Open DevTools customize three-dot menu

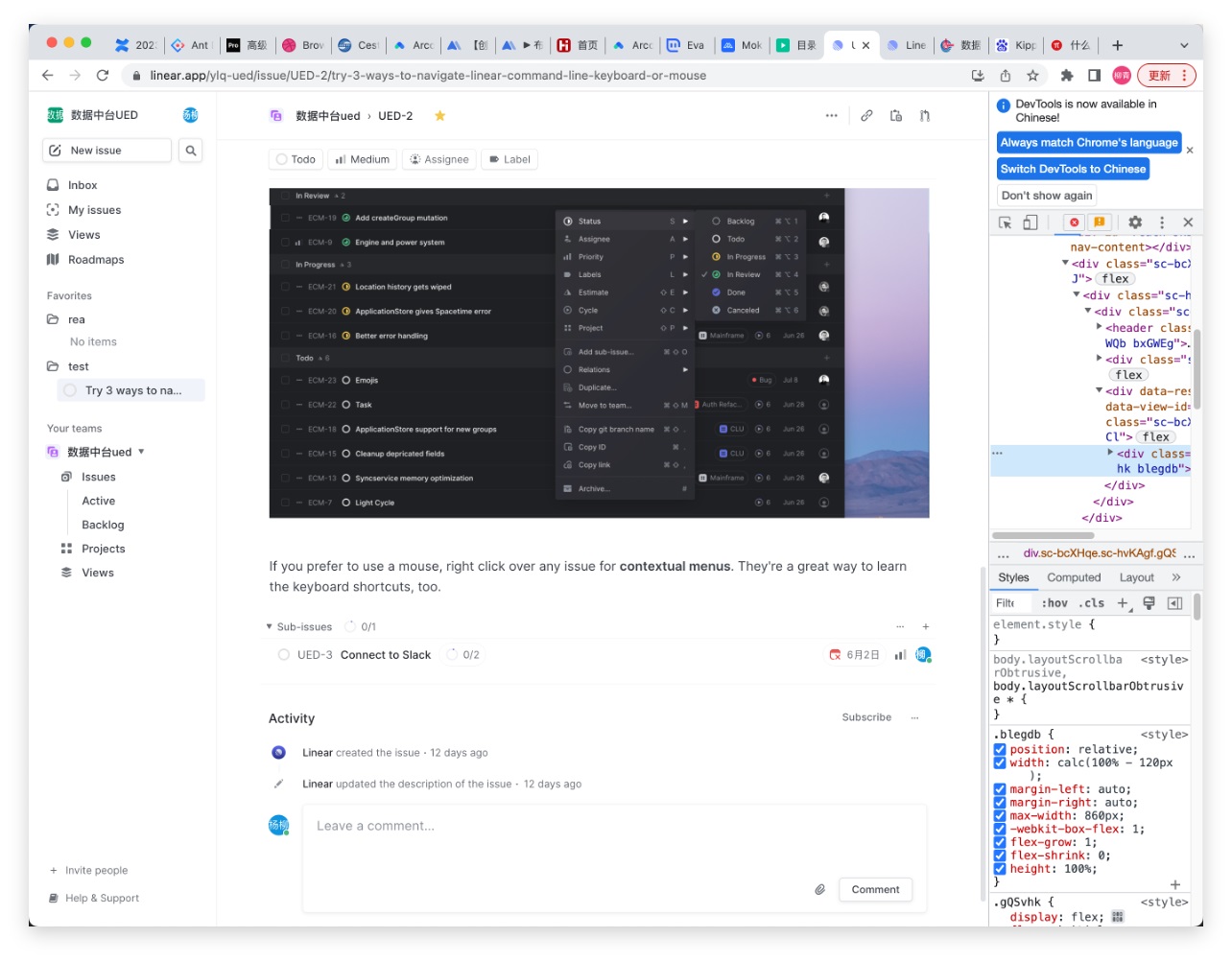(1162, 223)
